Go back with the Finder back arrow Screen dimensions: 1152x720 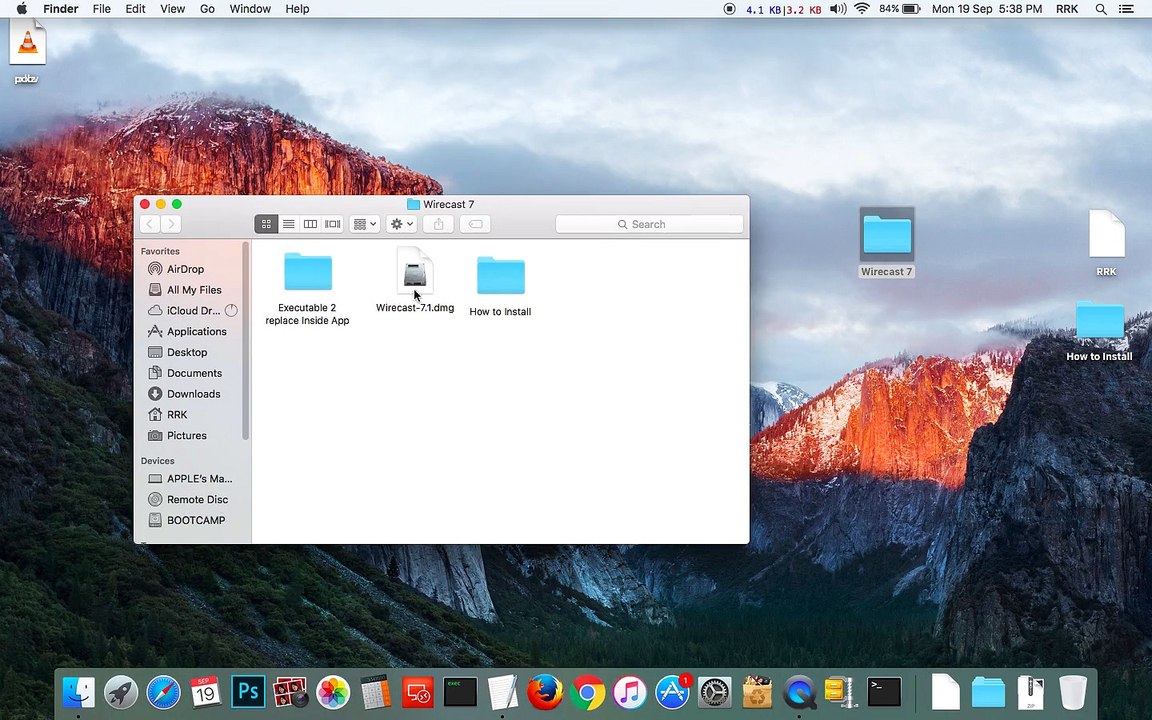[150, 224]
